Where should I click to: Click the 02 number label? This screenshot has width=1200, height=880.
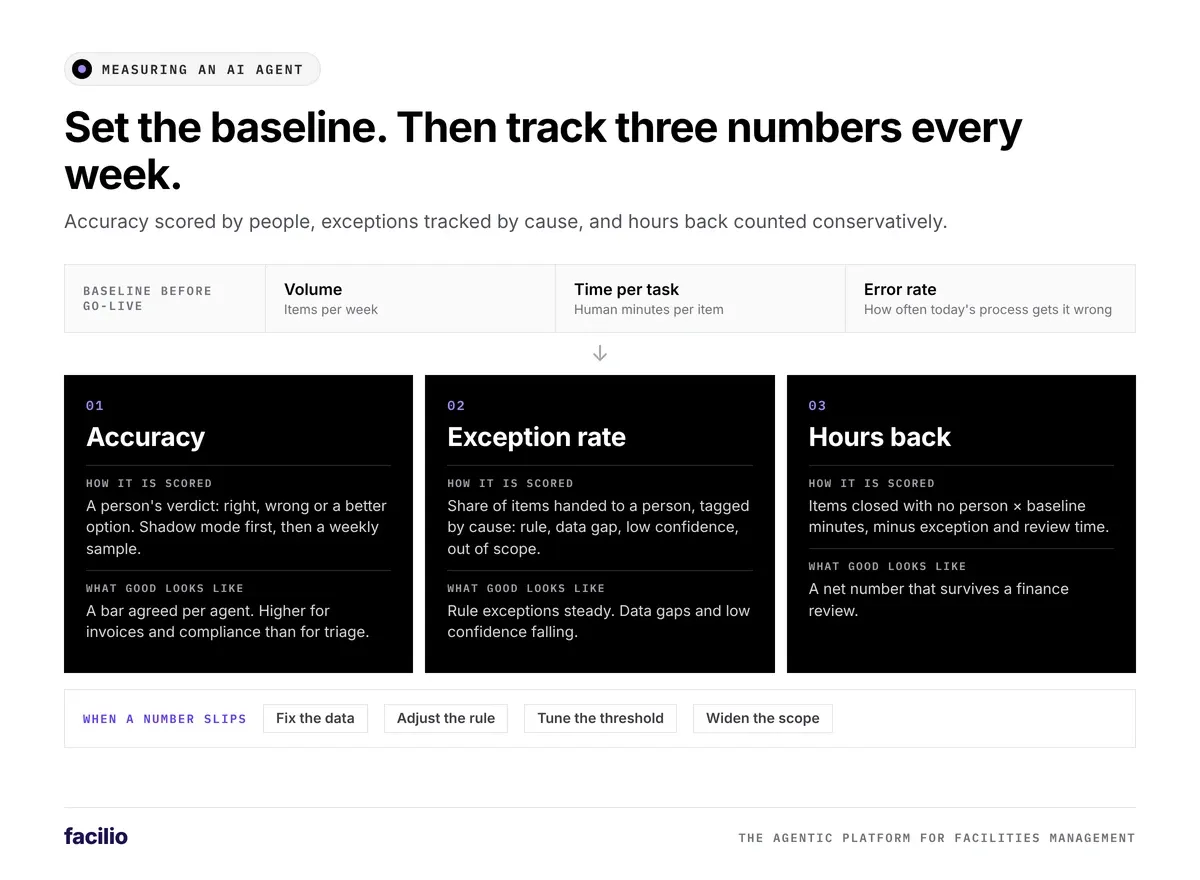[456, 405]
